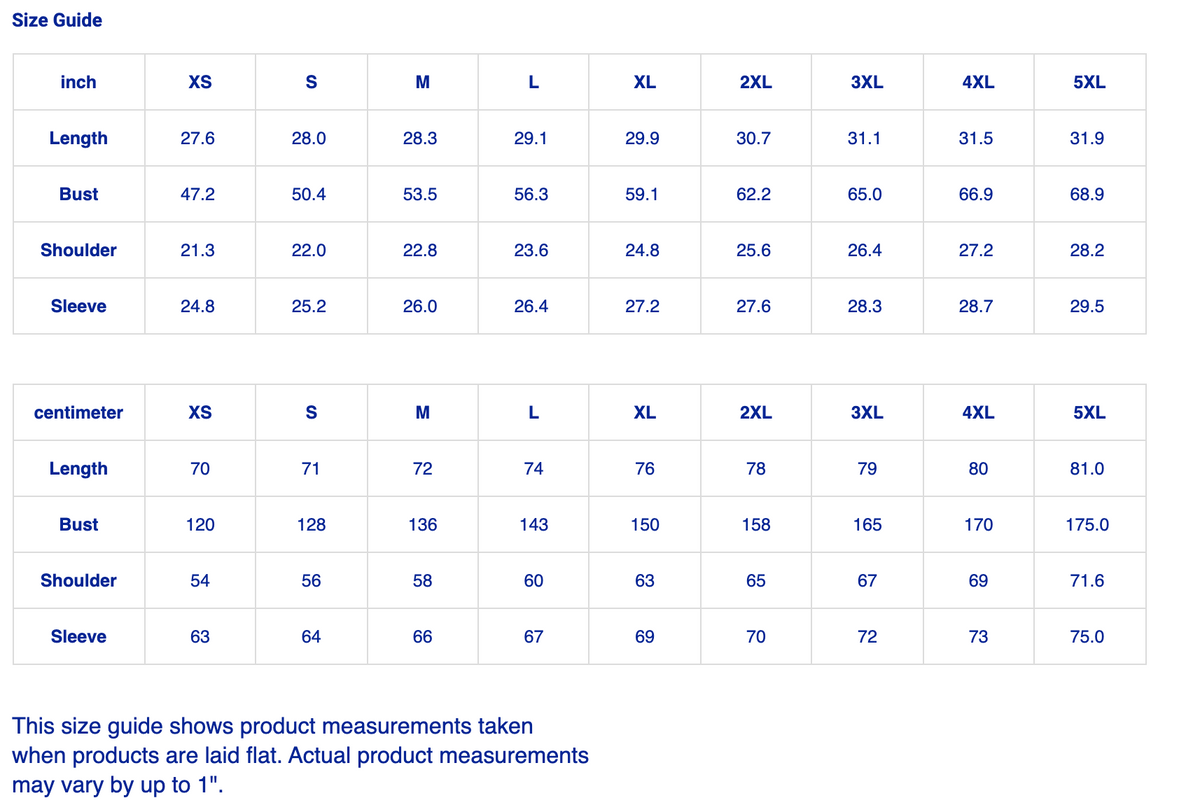This screenshot has height=805, width=1200.
Task: Click the 175.0 bust value in centimeters
Action: click(1087, 524)
